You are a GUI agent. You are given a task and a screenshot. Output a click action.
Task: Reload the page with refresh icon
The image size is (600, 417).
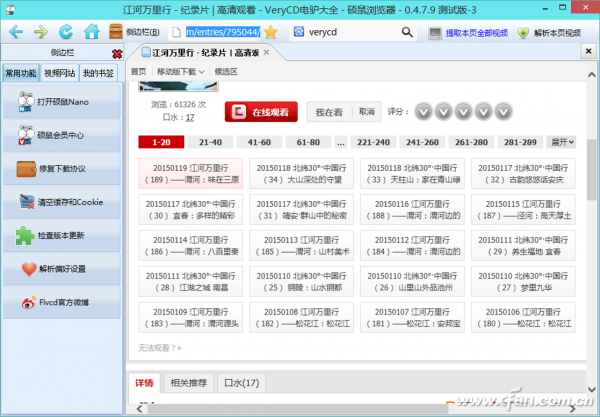(66, 32)
